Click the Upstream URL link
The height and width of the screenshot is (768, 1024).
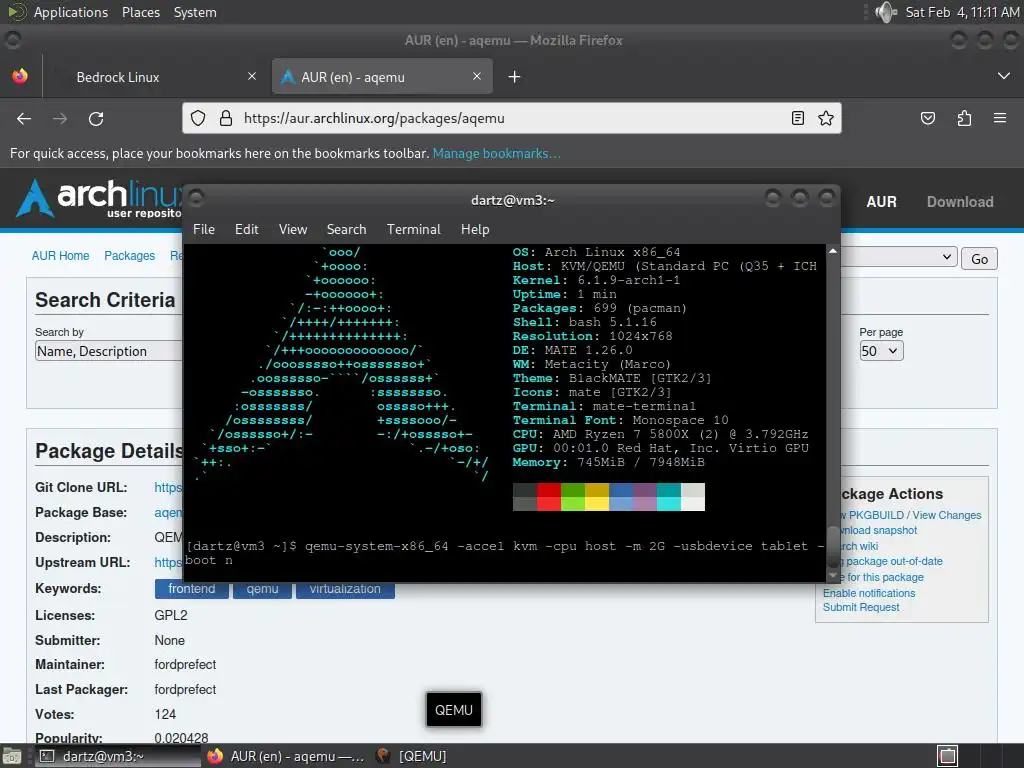pos(168,562)
